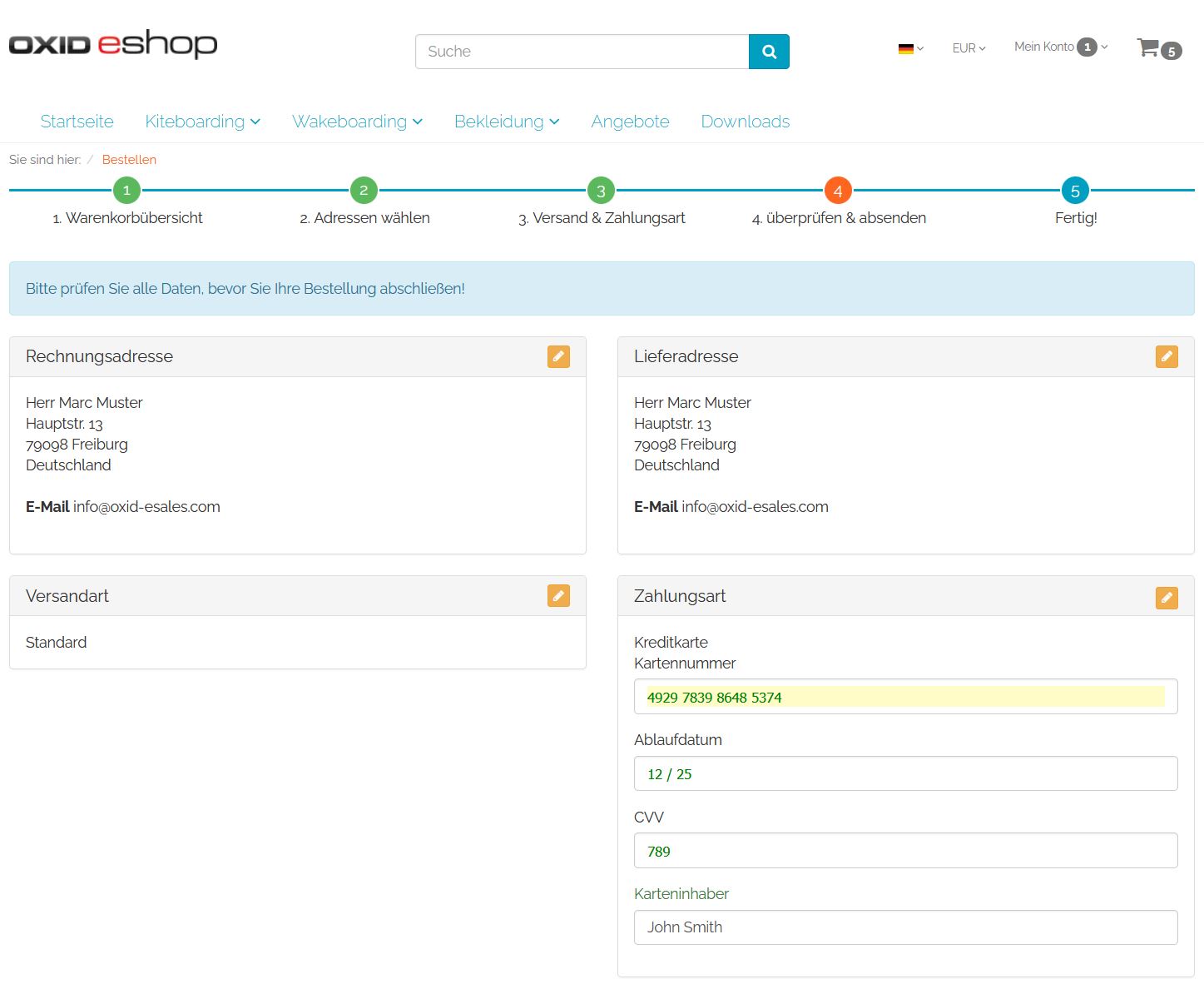Image resolution: width=1204 pixels, height=984 pixels.
Task: Go to the Startseite link
Action: click(x=77, y=122)
